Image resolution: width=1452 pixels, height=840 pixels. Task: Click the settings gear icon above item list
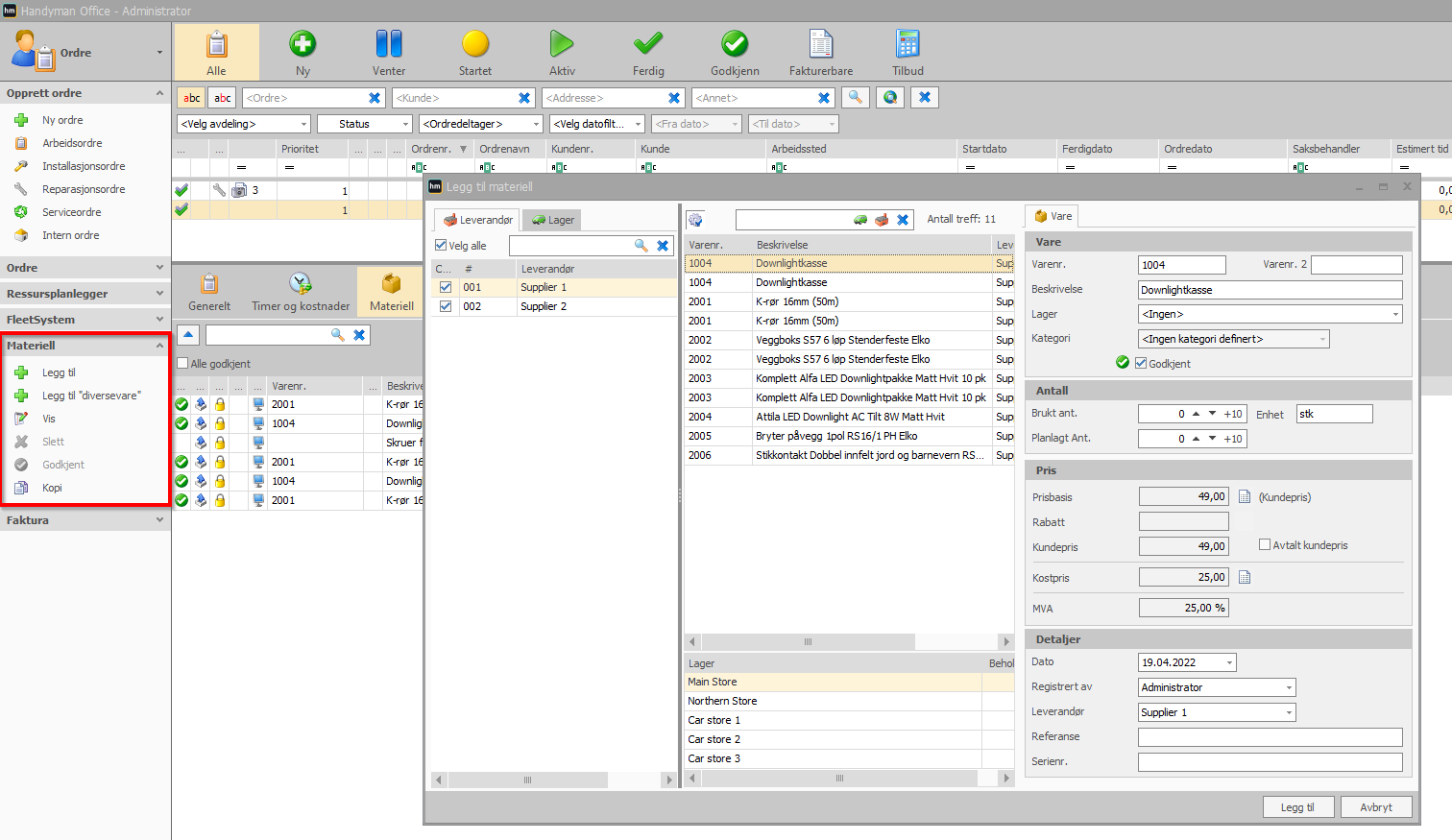[x=695, y=220]
